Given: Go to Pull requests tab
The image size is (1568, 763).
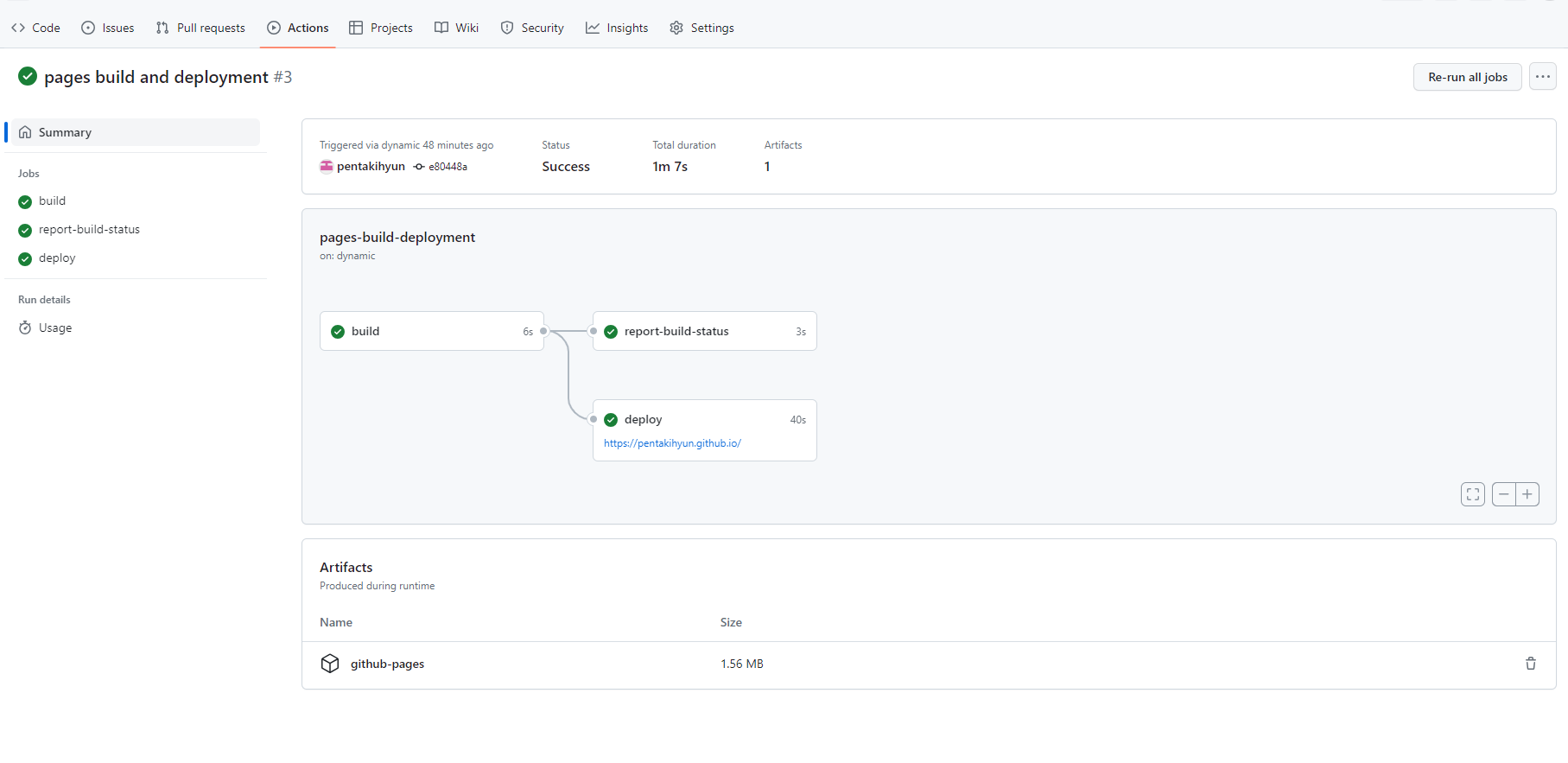Looking at the screenshot, I should point(200,28).
